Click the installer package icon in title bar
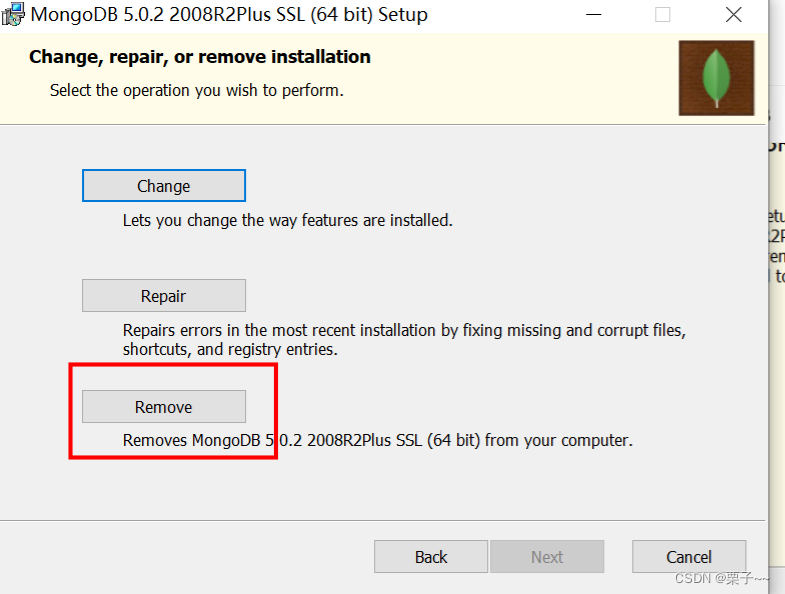 coord(12,14)
